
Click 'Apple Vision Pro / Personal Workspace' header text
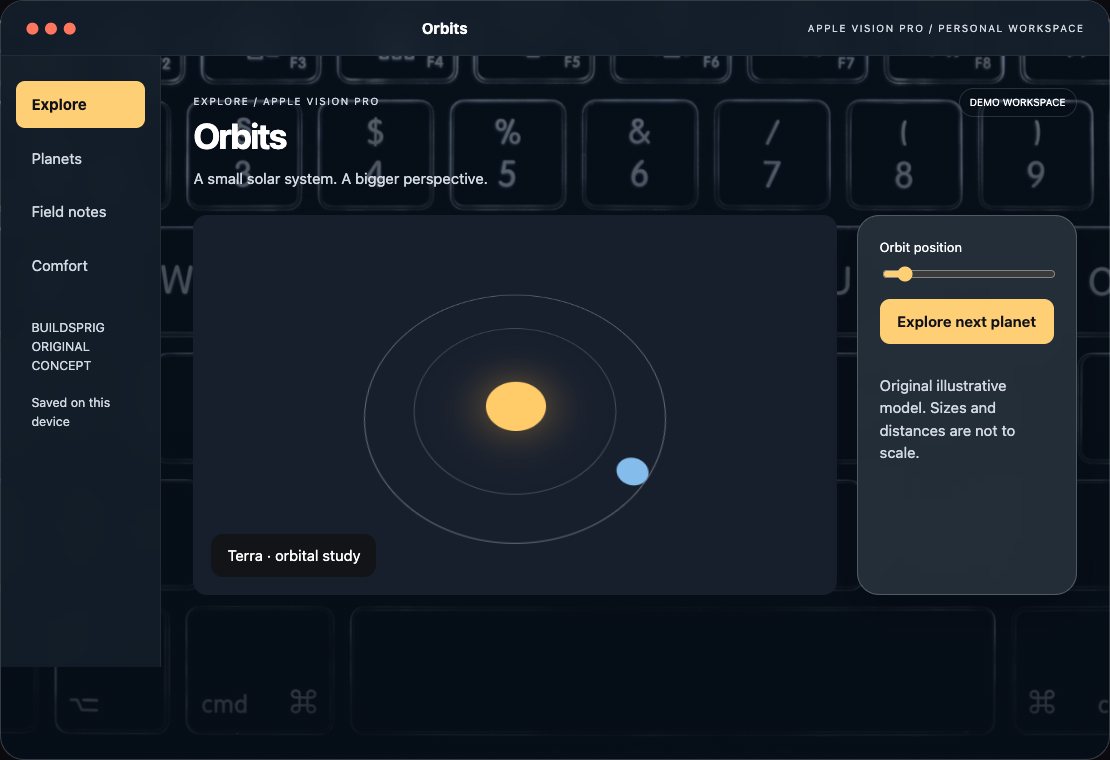(945, 29)
